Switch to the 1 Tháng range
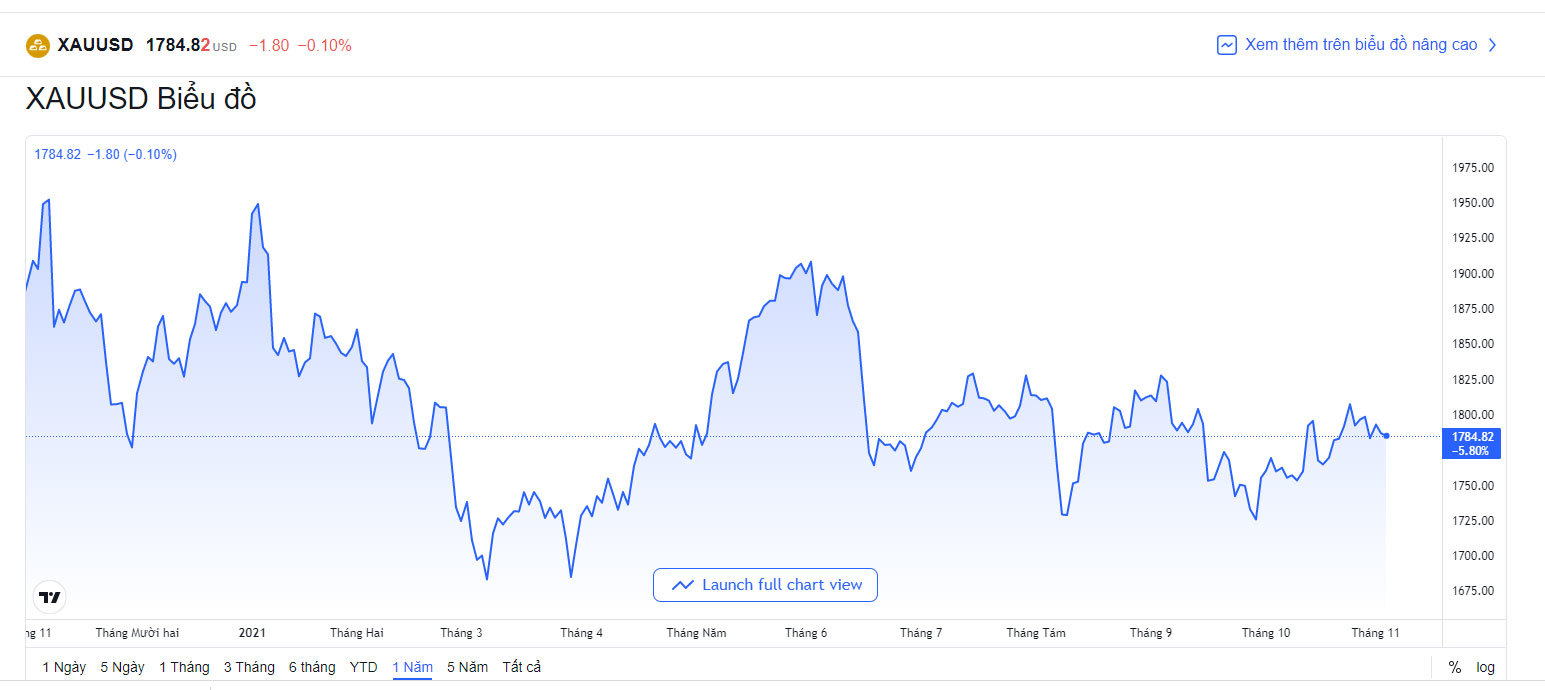The width and height of the screenshot is (1545, 690). click(x=184, y=667)
